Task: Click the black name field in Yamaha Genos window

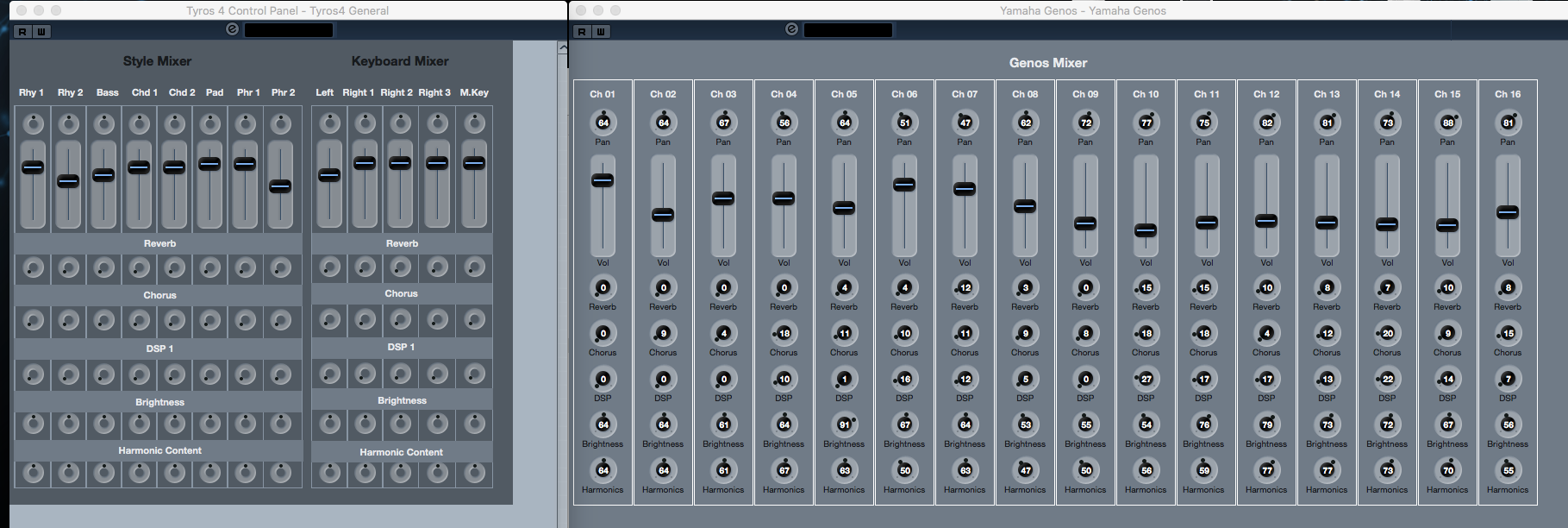Action: coord(848,30)
